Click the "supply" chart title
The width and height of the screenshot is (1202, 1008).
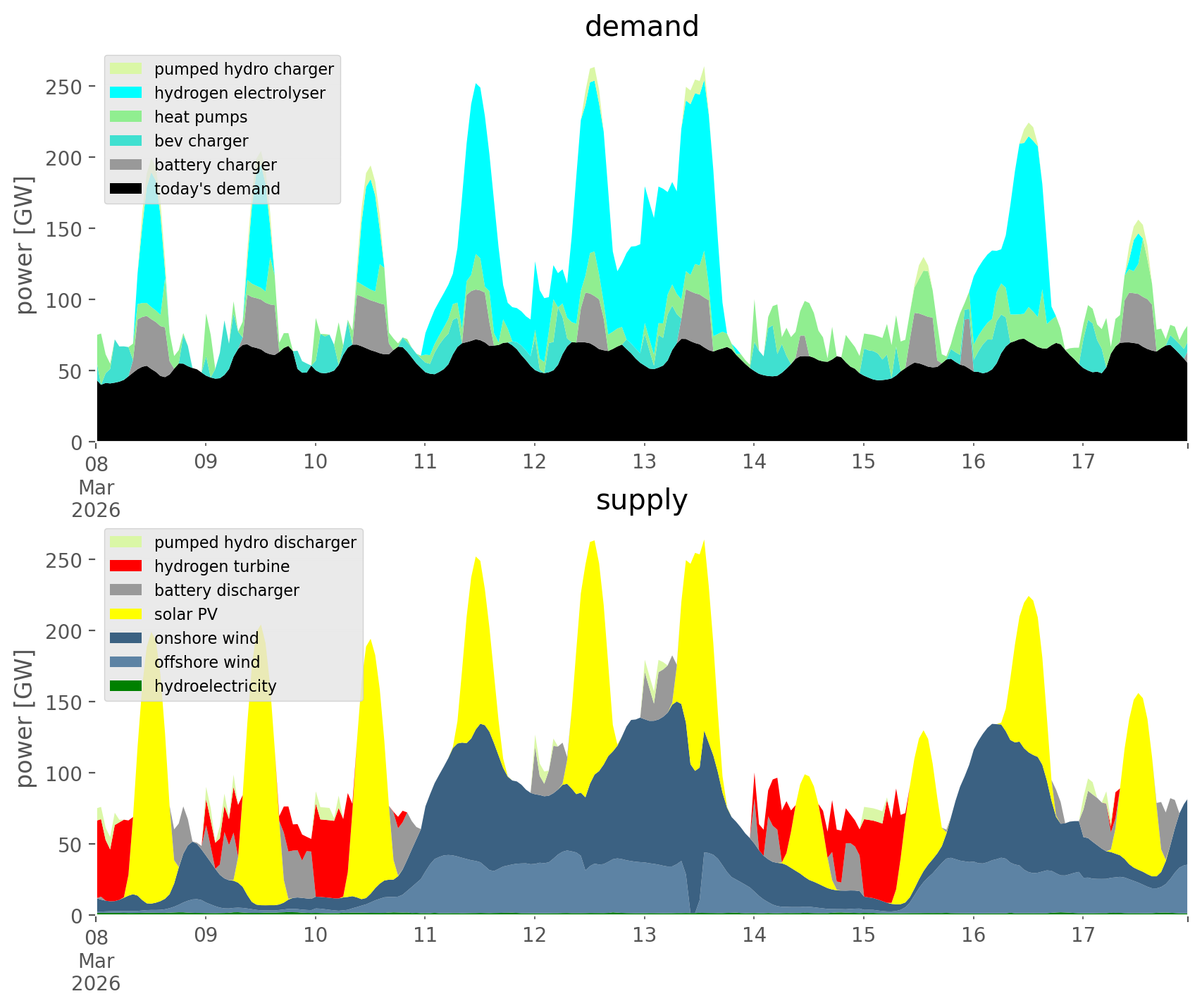tap(641, 500)
